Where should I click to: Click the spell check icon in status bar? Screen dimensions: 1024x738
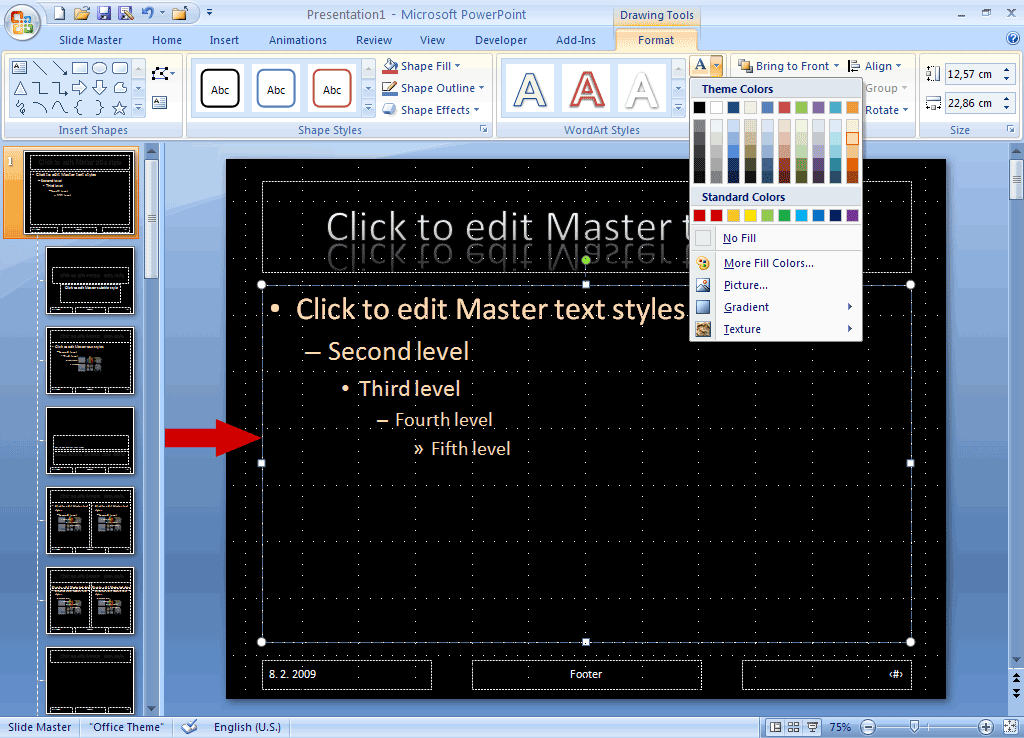[x=189, y=727]
